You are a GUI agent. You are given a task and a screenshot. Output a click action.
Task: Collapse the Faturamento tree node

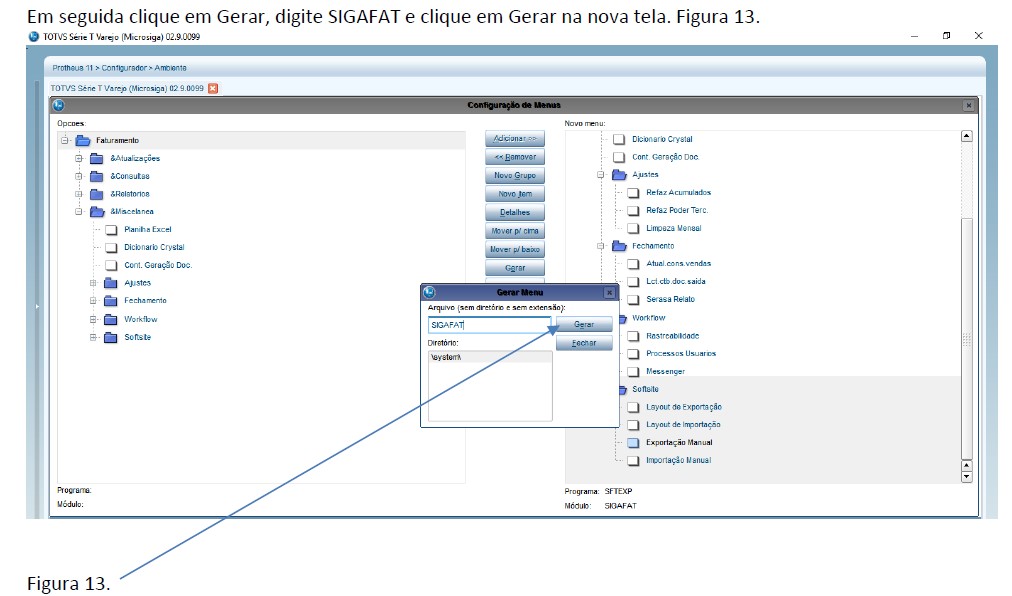tap(65, 140)
